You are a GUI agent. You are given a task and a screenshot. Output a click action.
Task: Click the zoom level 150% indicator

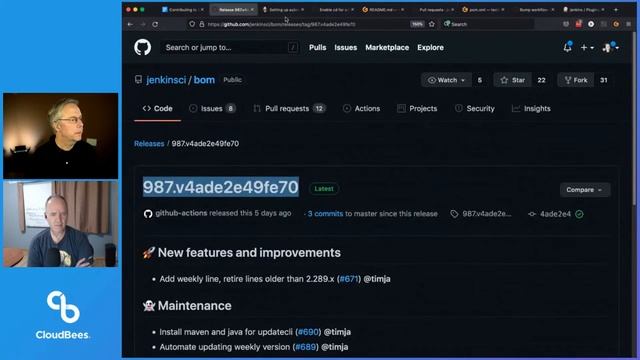(x=417, y=24)
